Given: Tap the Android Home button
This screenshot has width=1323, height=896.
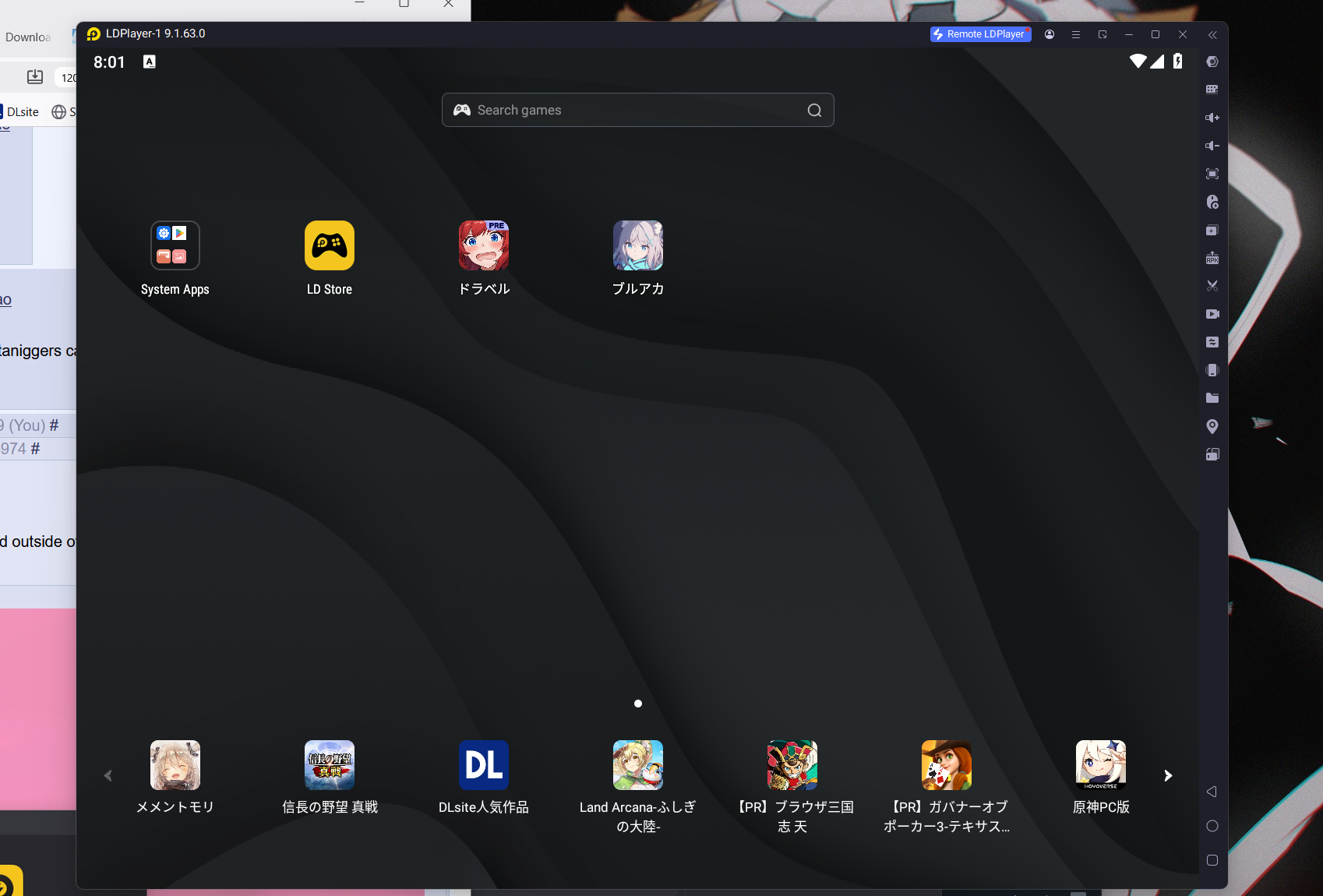Looking at the screenshot, I should coord(1212,826).
